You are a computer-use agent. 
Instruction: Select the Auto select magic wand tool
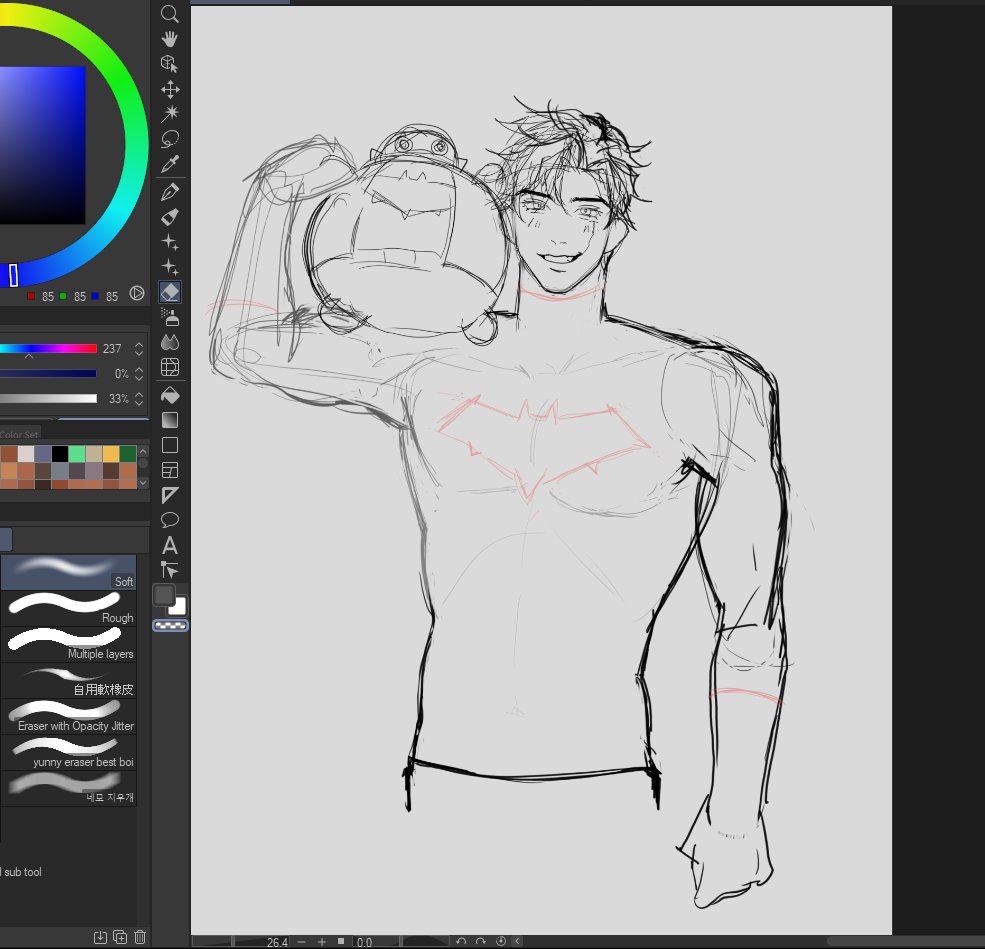coord(170,114)
